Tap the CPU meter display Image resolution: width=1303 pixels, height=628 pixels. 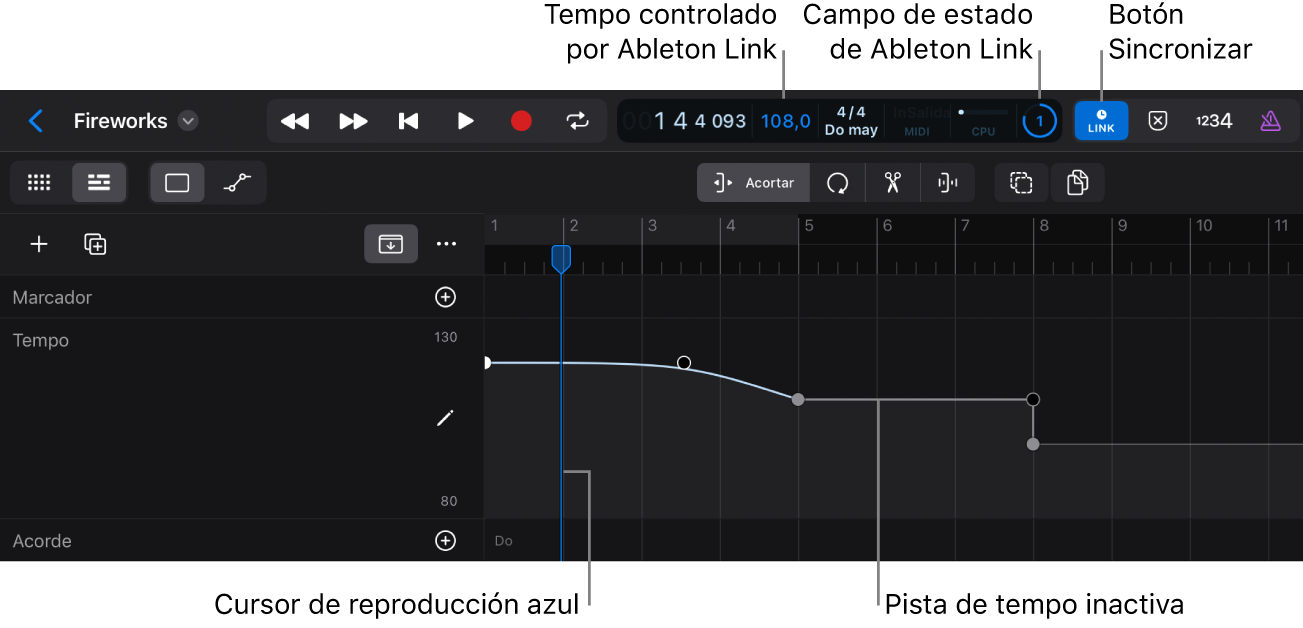983,121
